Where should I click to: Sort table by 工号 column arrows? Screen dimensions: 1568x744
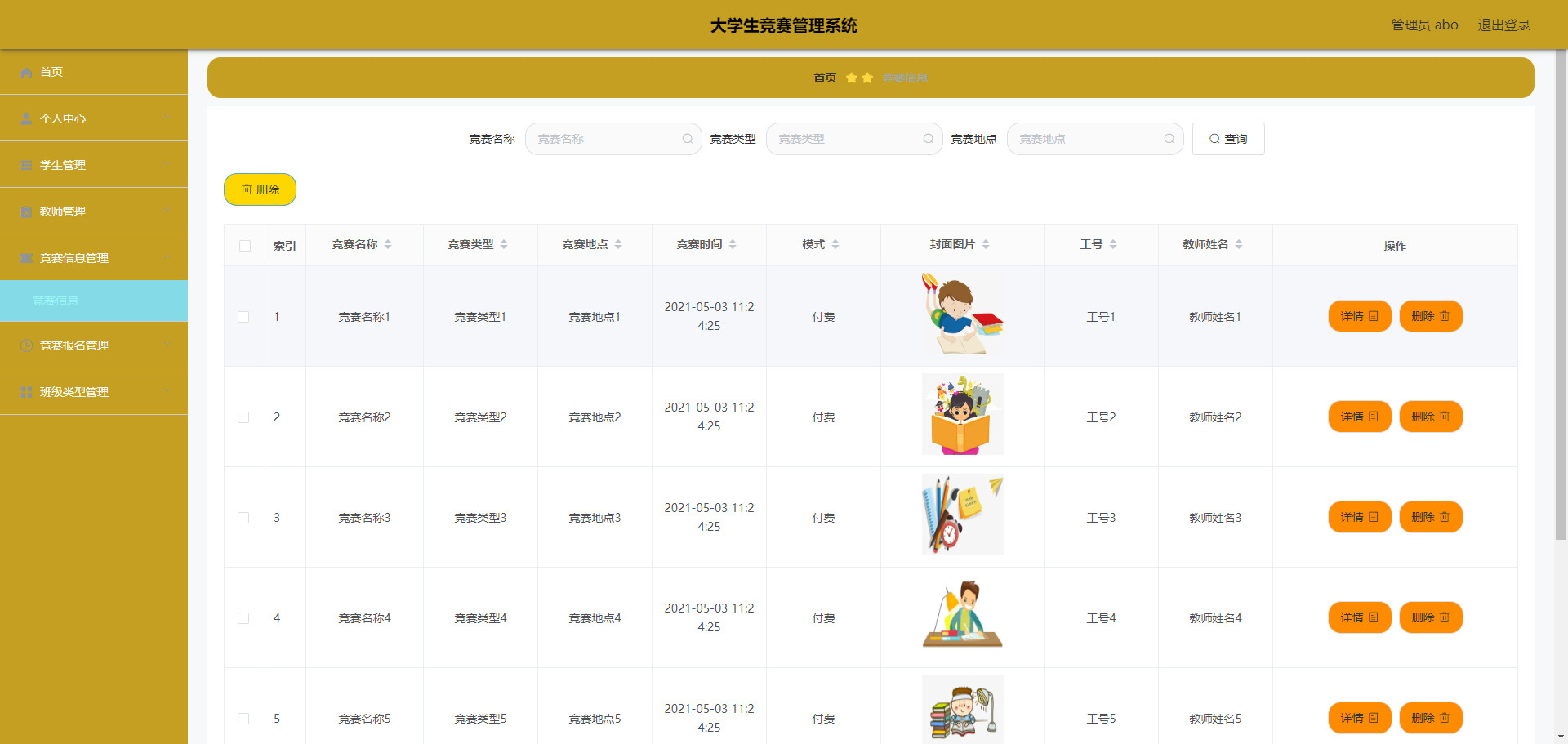(x=1113, y=244)
